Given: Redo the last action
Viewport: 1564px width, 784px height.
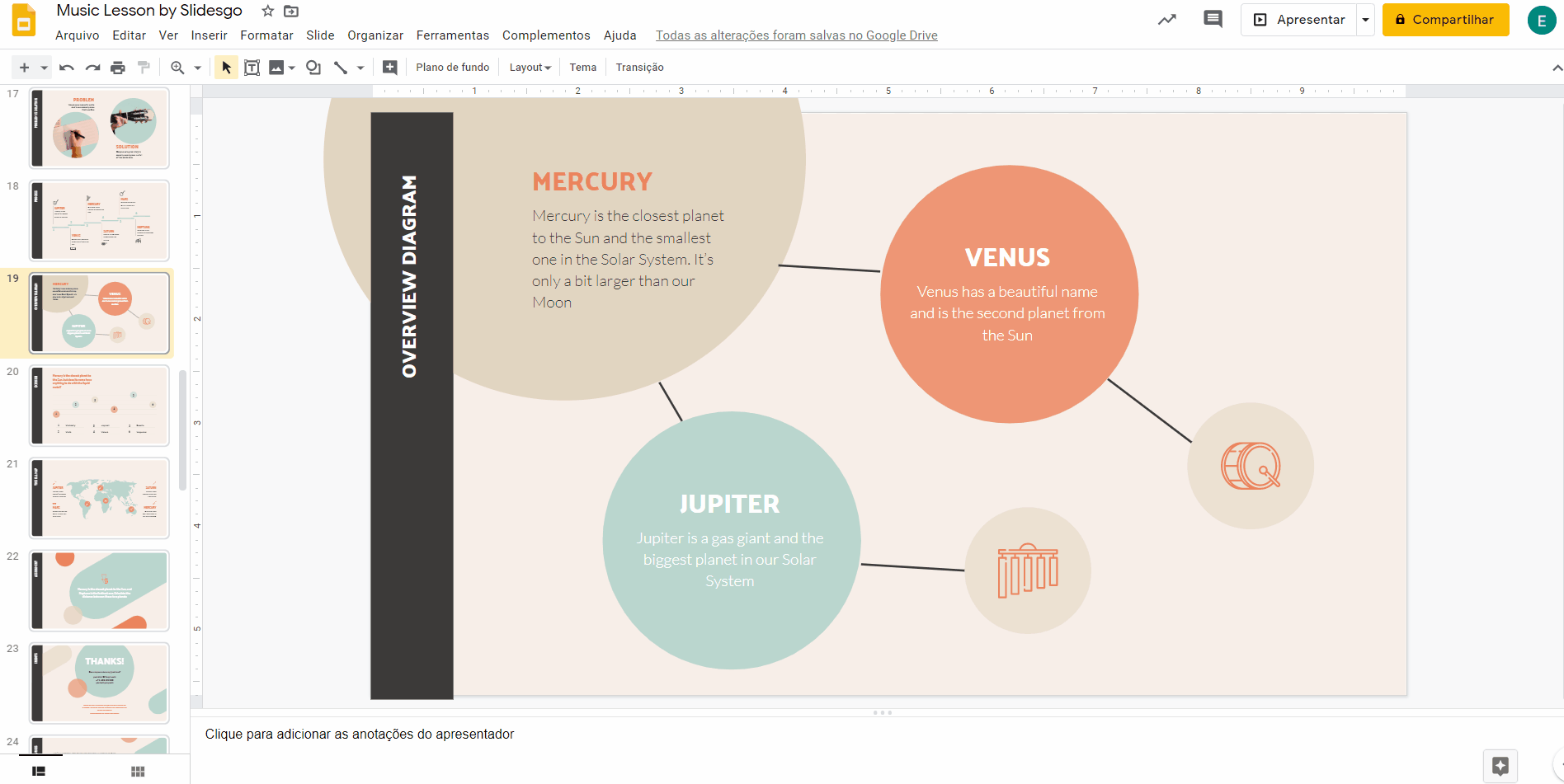Looking at the screenshot, I should click(x=92, y=68).
